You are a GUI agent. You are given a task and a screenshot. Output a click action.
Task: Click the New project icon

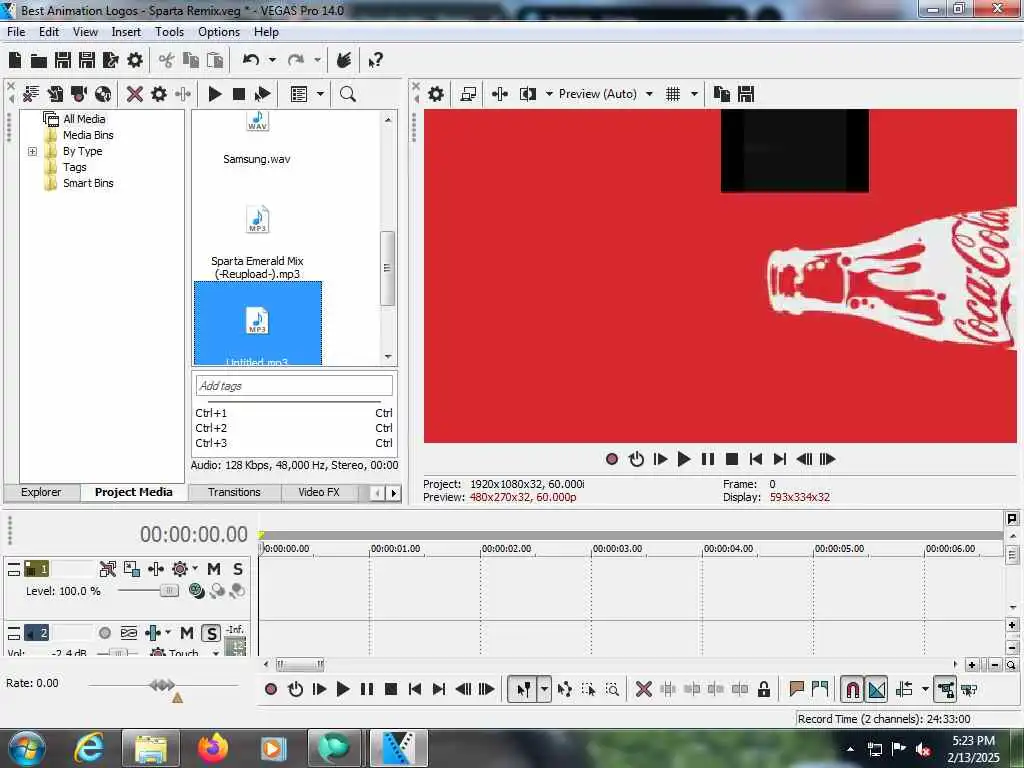coord(15,61)
